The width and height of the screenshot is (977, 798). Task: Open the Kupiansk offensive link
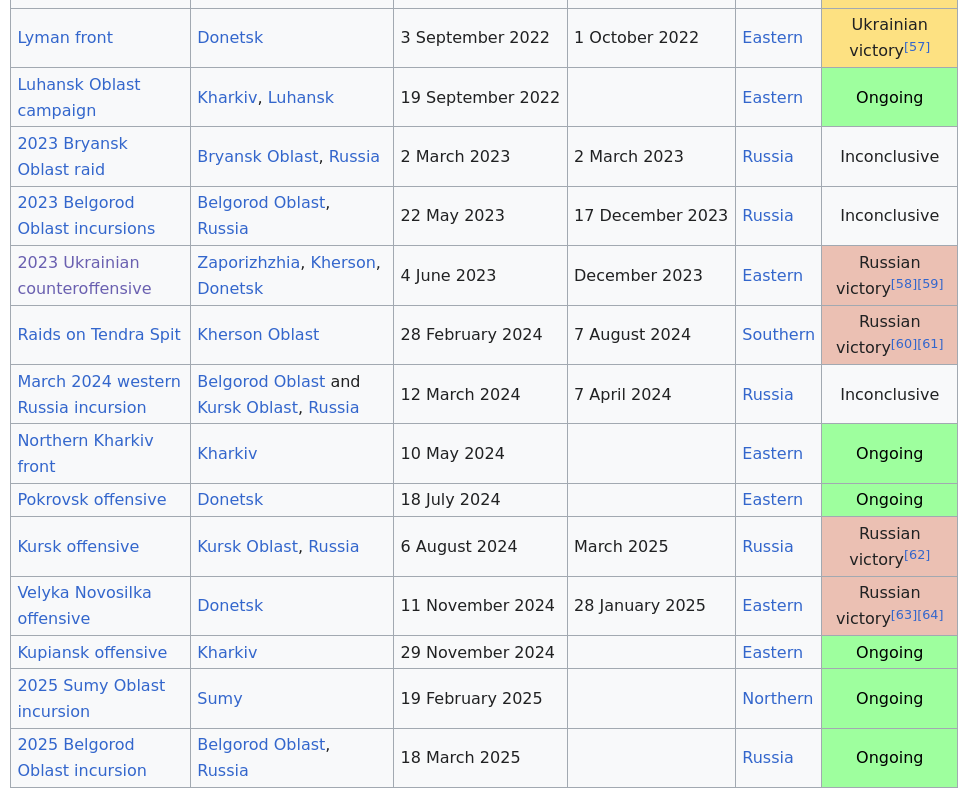(x=92, y=653)
